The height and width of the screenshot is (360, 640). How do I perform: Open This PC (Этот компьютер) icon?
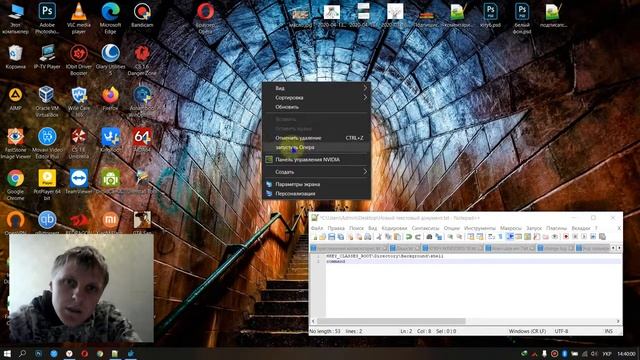click(x=16, y=18)
